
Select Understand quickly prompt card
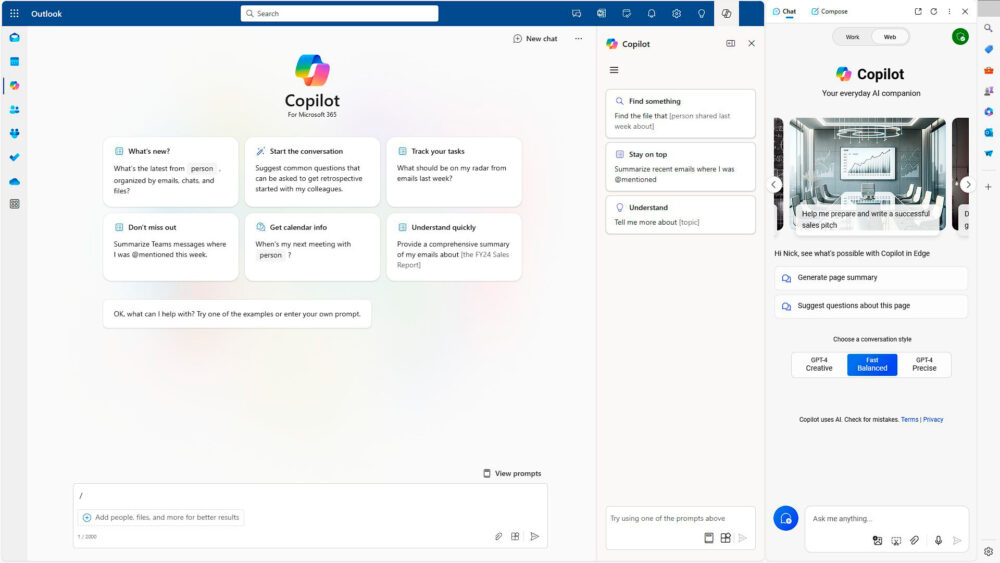tap(453, 247)
